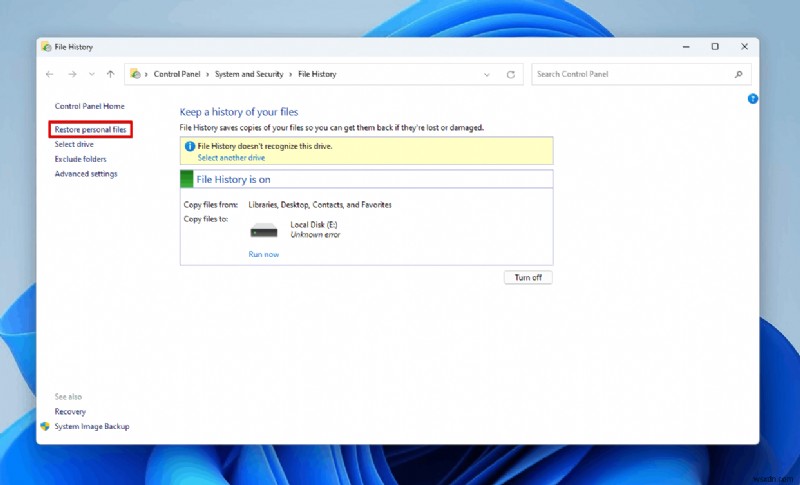This screenshot has width=800, height=485.
Task: Click the shield icon beside System Image Backup
Action: click(45, 426)
